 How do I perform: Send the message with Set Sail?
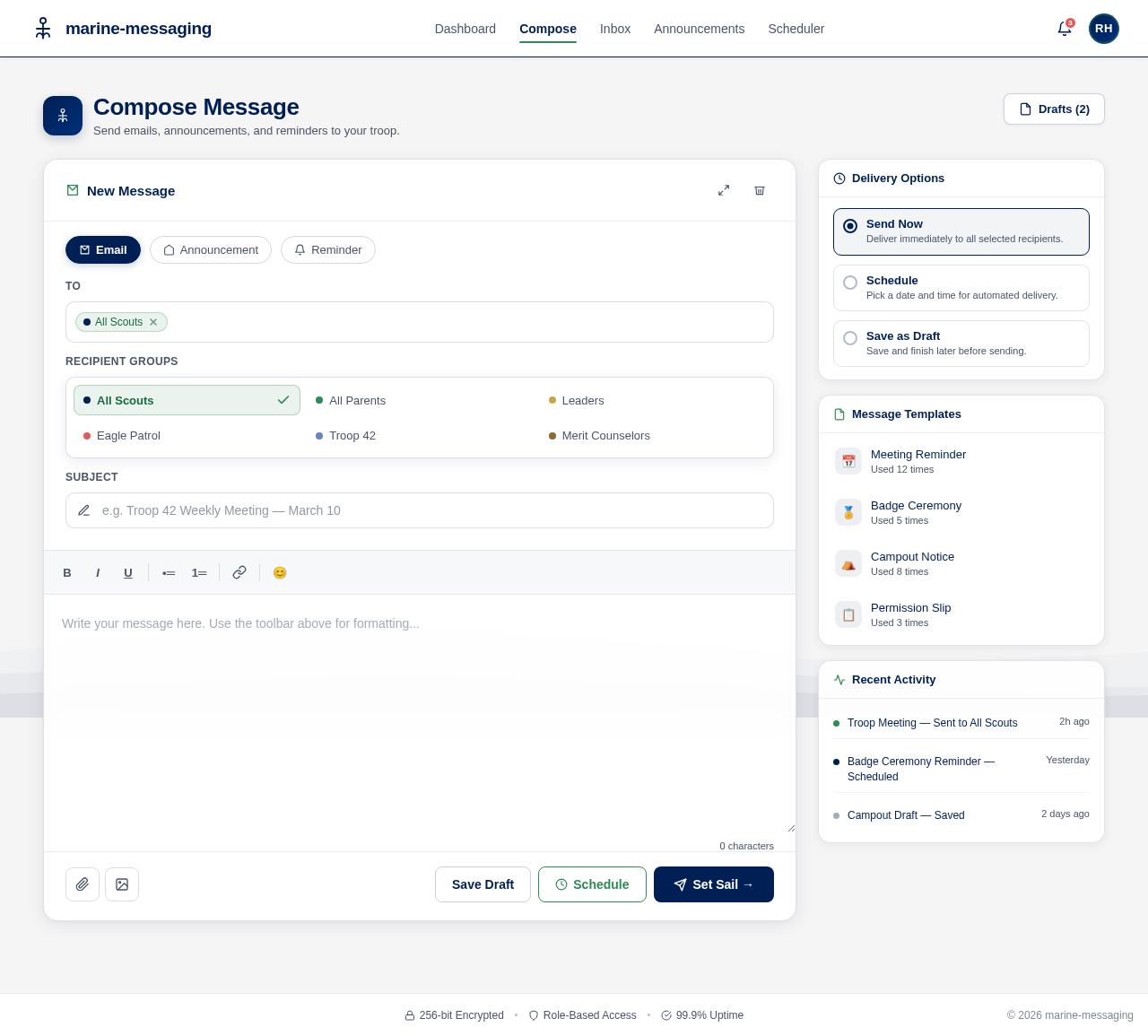(x=713, y=884)
